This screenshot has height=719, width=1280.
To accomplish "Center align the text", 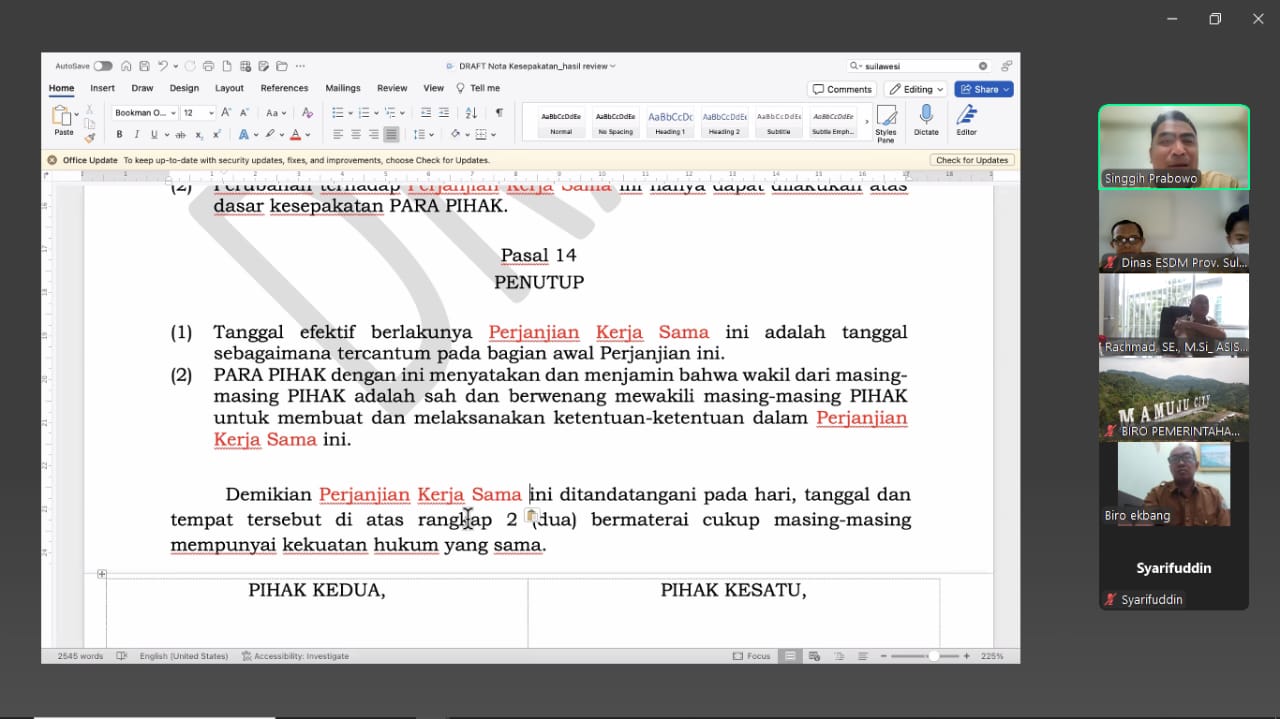I will point(356,134).
